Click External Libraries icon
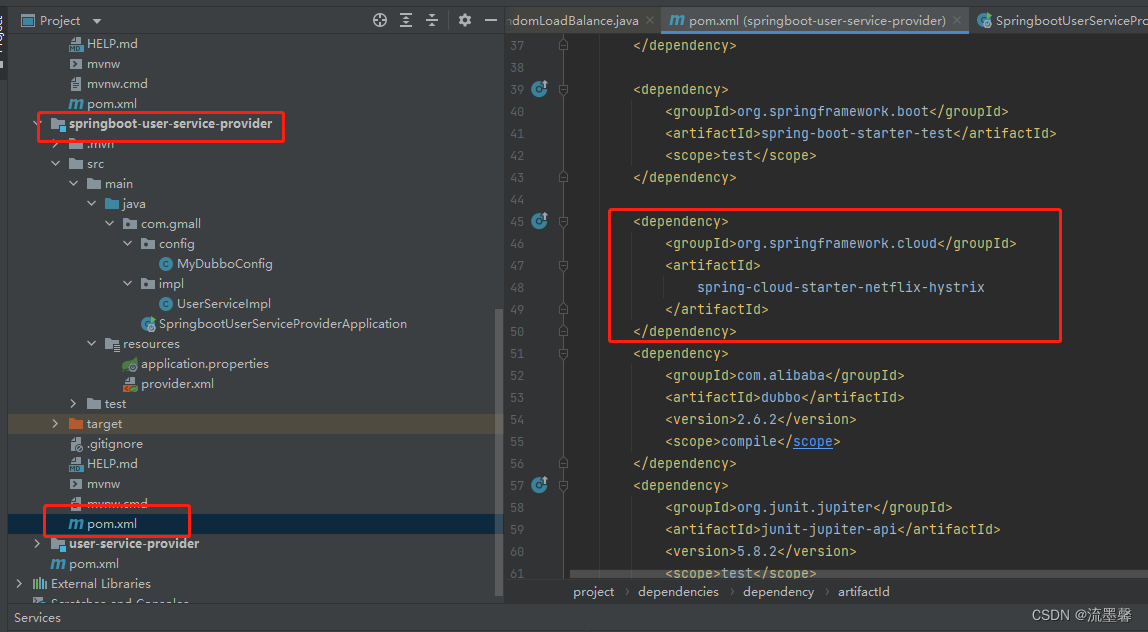 40,584
